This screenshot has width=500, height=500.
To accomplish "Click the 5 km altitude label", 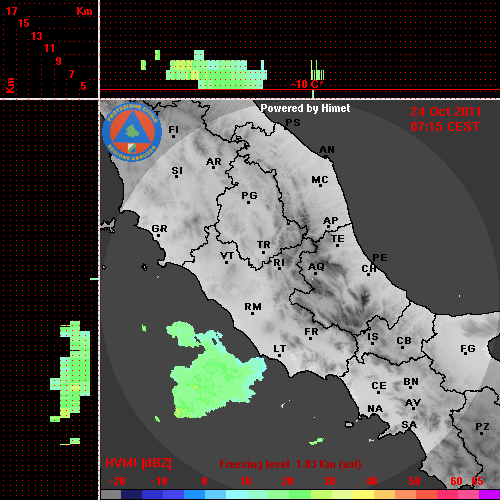I will click(83, 86).
